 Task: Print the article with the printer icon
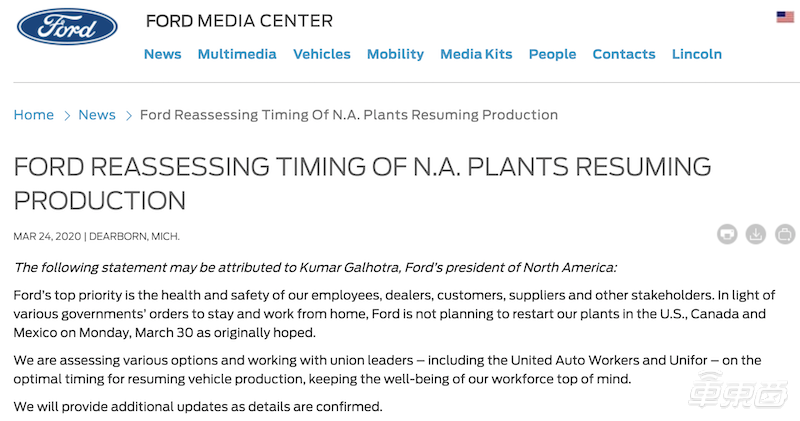727,235
